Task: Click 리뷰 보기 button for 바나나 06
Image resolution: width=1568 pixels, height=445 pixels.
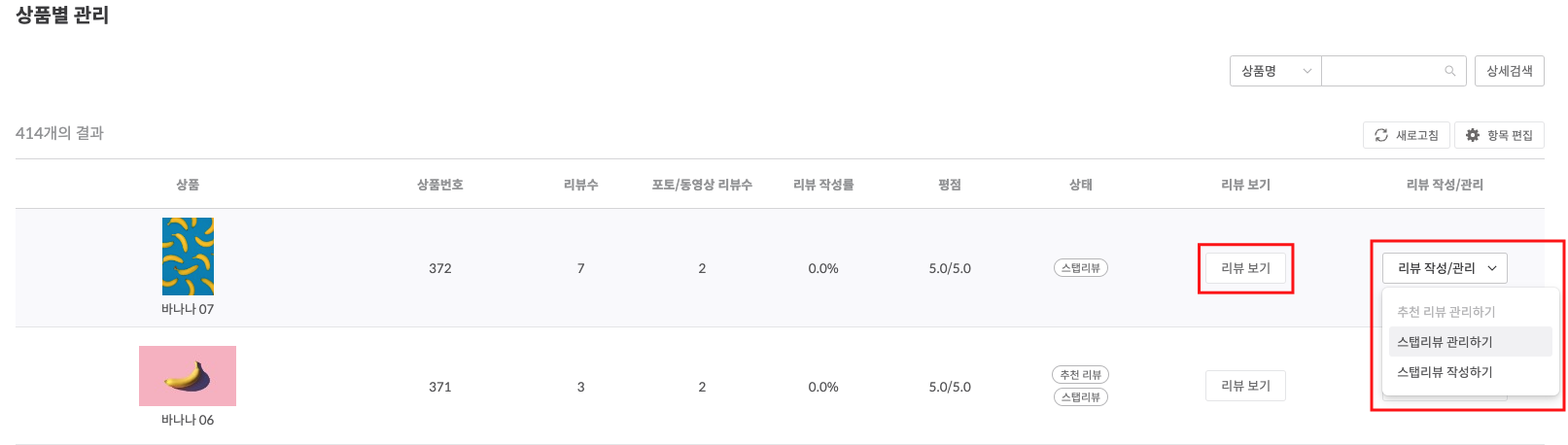Action: click(1245, 386)
